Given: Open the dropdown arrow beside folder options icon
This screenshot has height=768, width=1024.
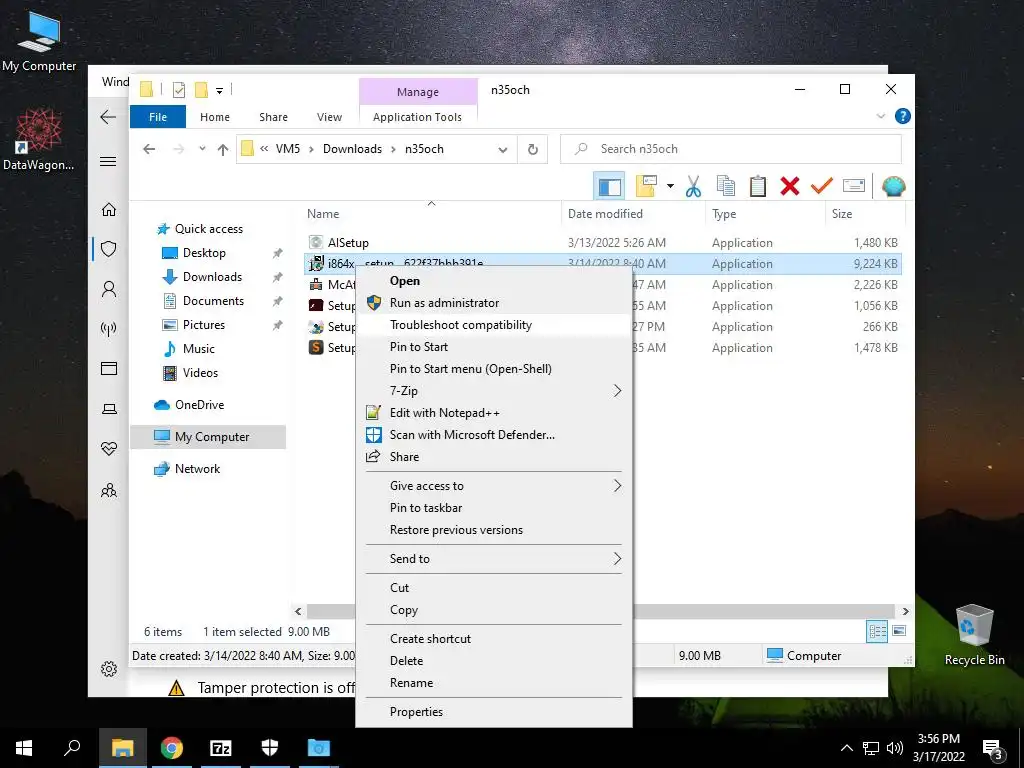Looking at the screenshot, I should (670, 187).
